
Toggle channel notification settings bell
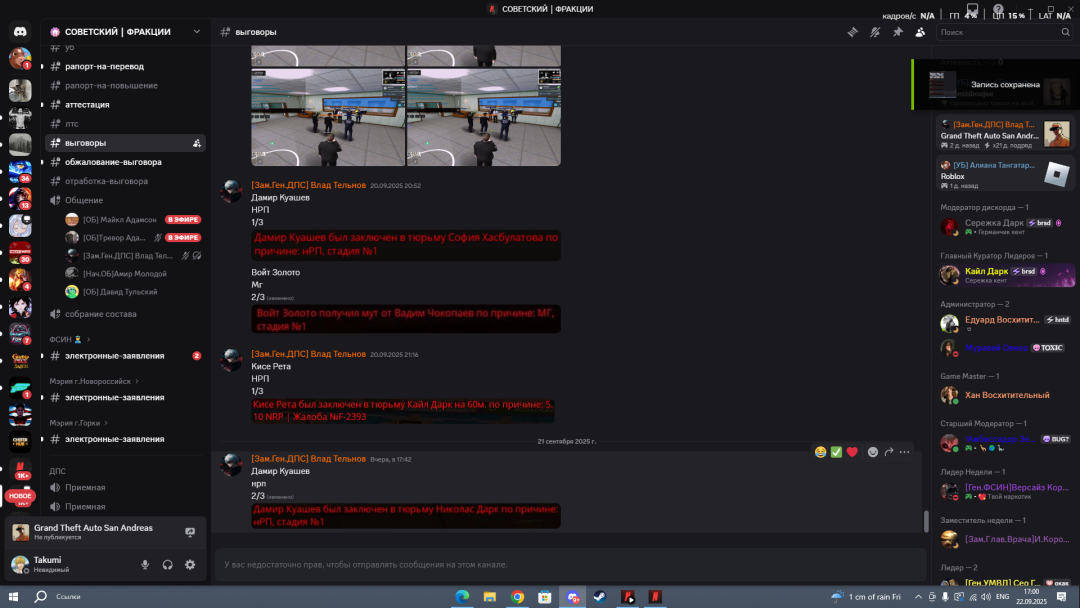click(x=875, y=32)
